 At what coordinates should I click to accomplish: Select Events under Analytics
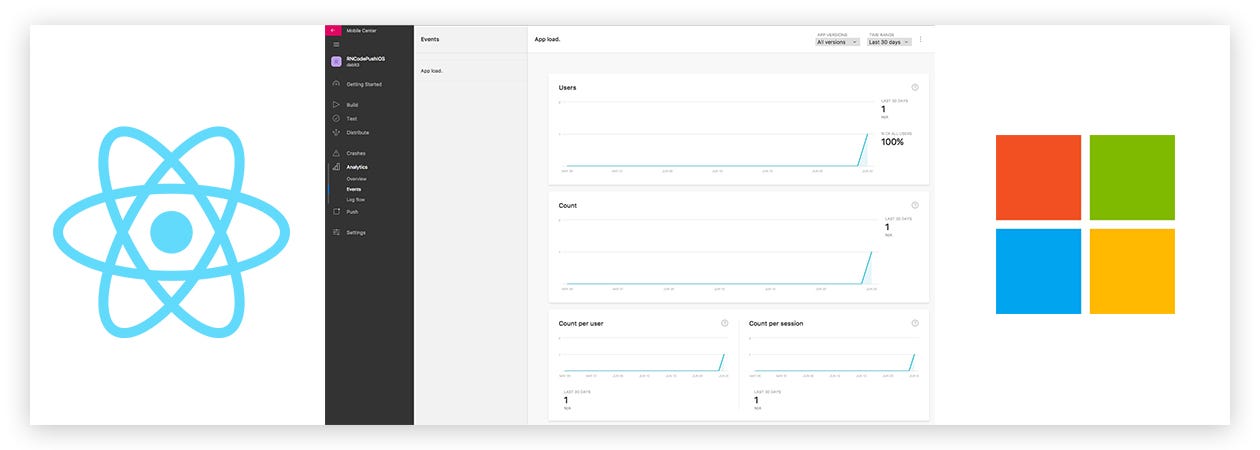[354, 189]
